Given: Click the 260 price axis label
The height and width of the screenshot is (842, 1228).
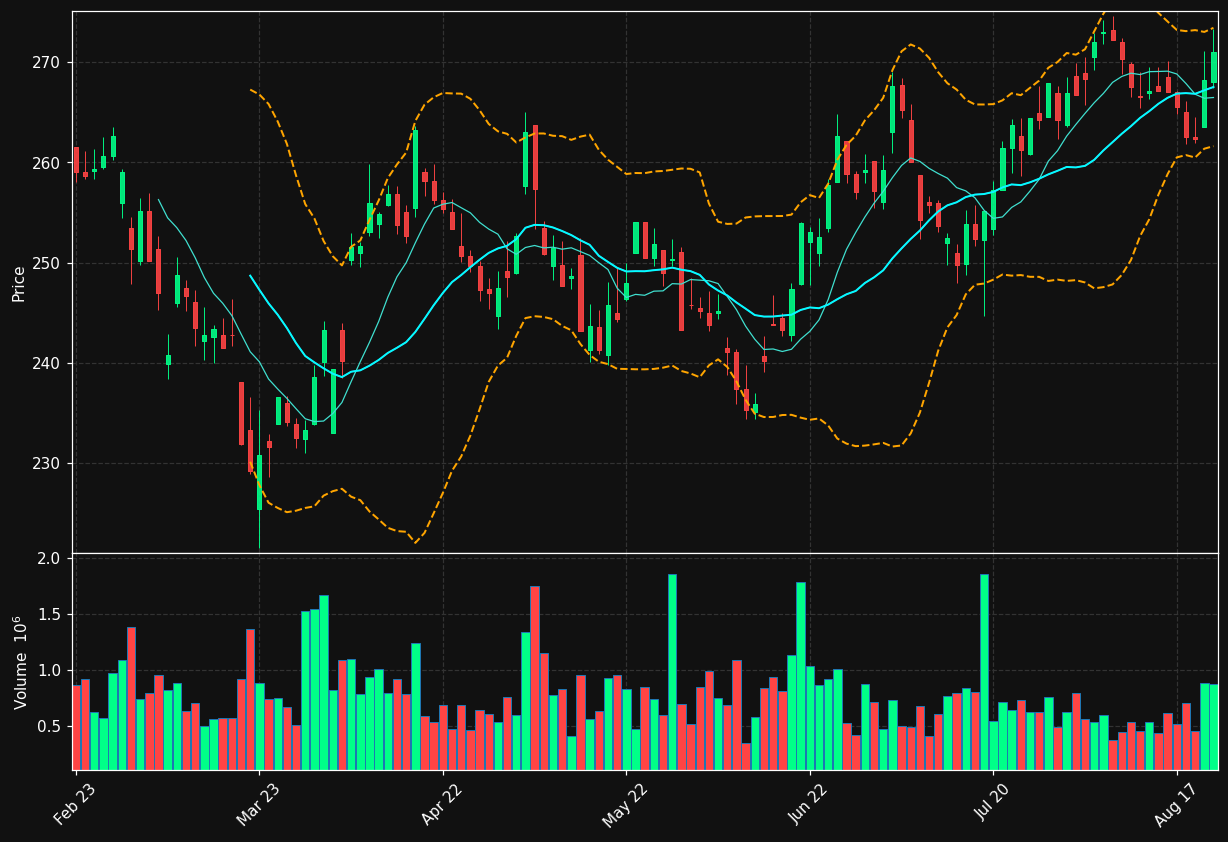Looking at the screenshot, I should point(48,162).
